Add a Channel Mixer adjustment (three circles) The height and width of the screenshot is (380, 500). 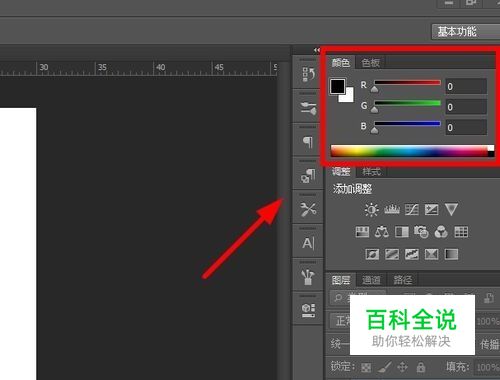pos(441,232)
